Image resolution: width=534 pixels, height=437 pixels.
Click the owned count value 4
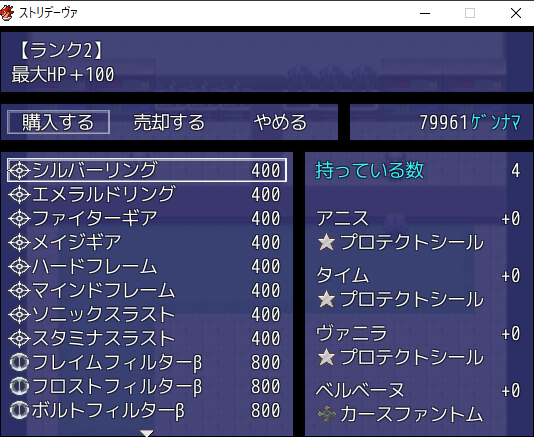tap(516, 170)
